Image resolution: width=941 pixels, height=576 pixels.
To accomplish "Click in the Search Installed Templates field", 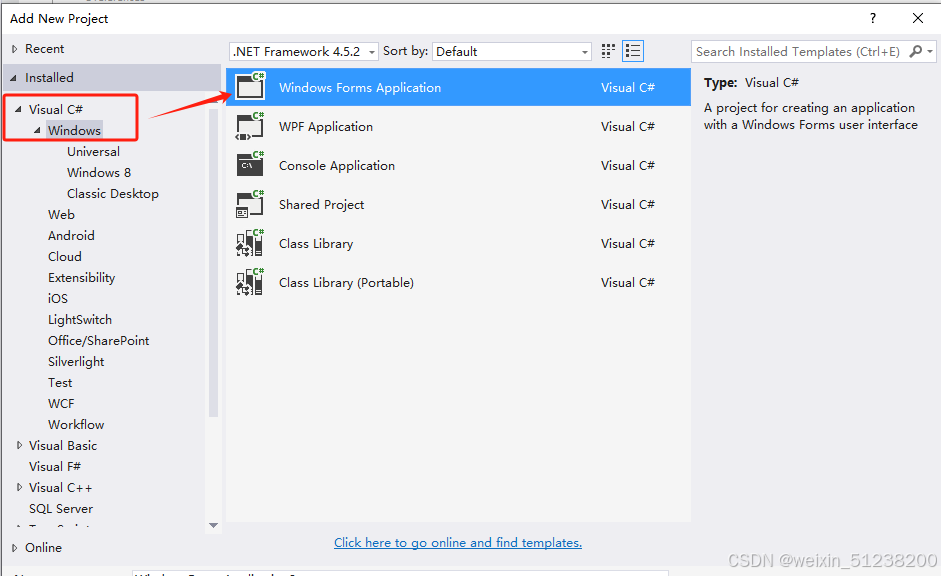I will 798,52.
